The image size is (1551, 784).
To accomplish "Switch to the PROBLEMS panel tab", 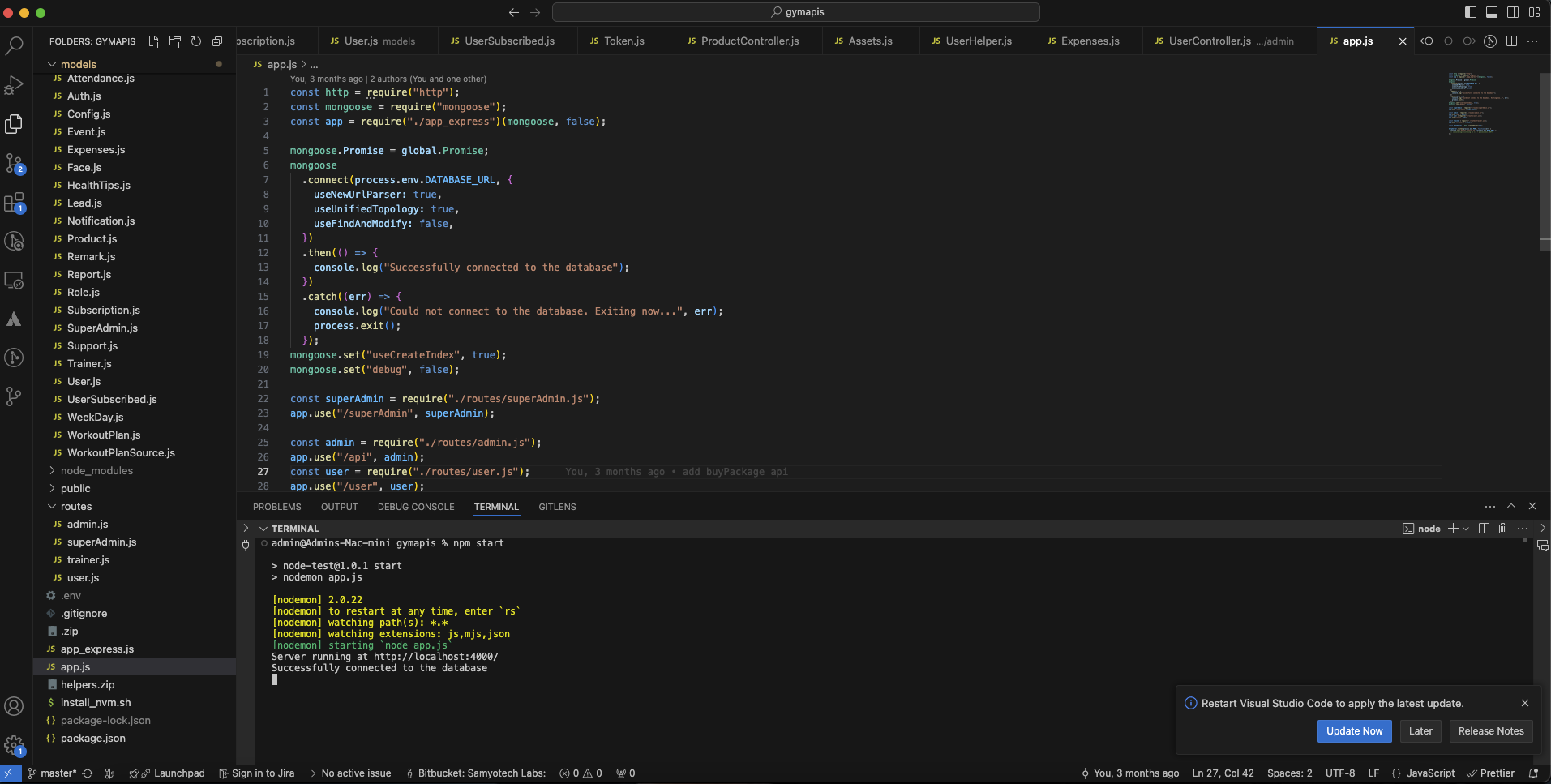I will 276,507.
